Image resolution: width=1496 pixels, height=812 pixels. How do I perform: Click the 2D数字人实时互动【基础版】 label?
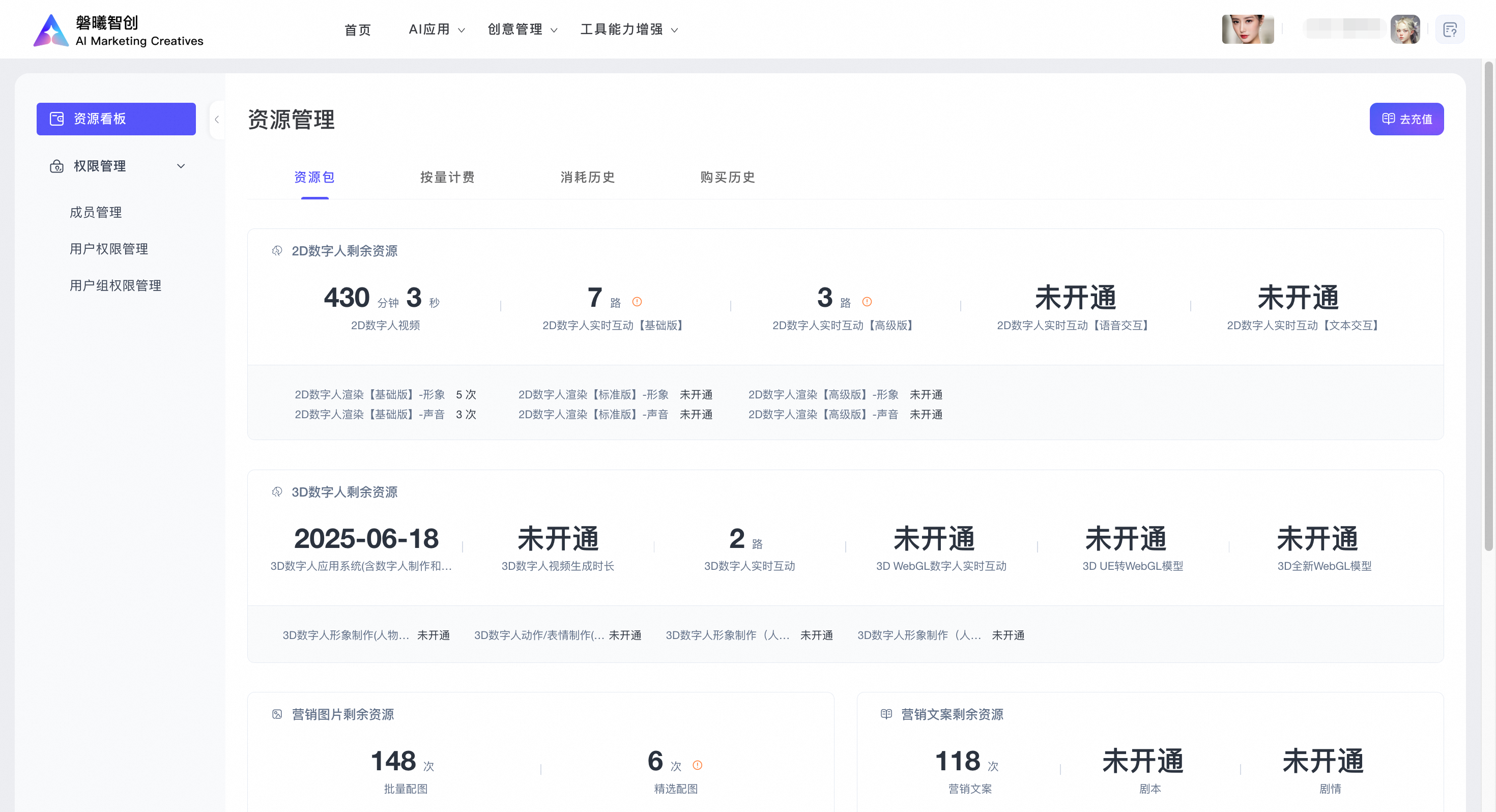pyautogui.click(x=616, y=325)
